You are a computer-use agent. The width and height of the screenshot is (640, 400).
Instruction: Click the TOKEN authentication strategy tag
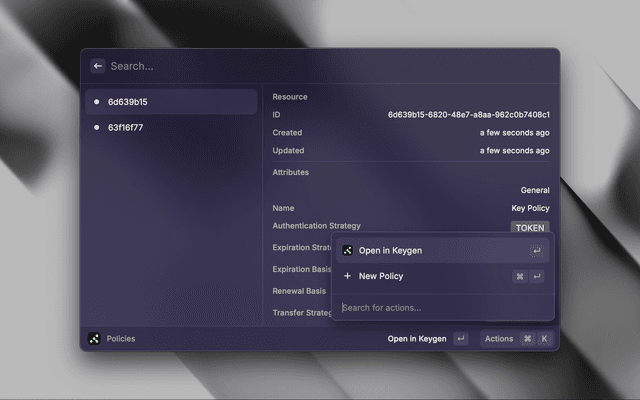point(530,228)
